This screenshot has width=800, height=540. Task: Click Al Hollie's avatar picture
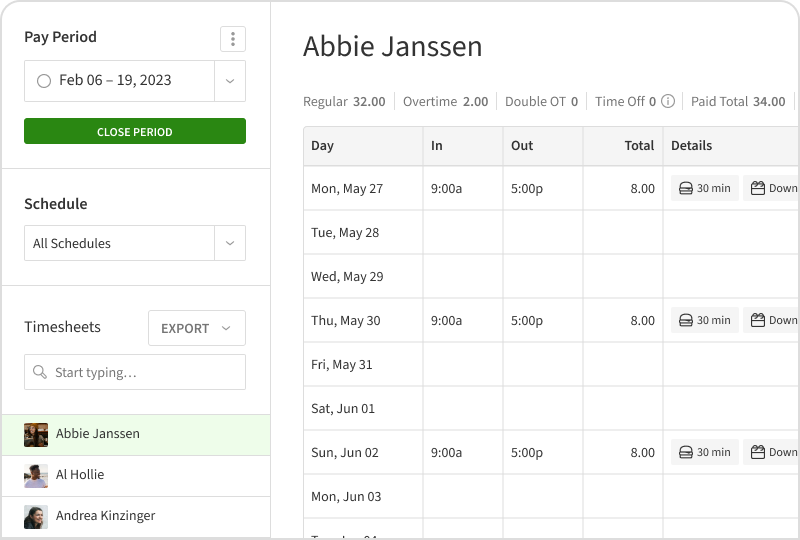coord(36,475)
